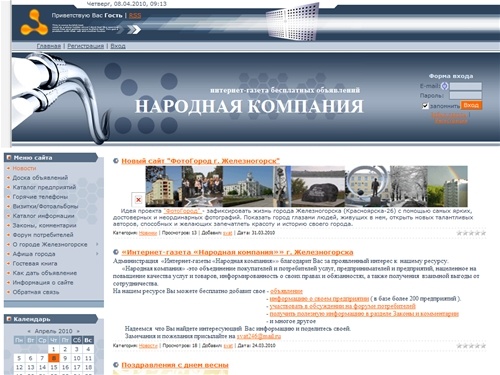This screenshot has height=375, width=500.
Task: Click the icon beside E-mail label
Action: 445,86
